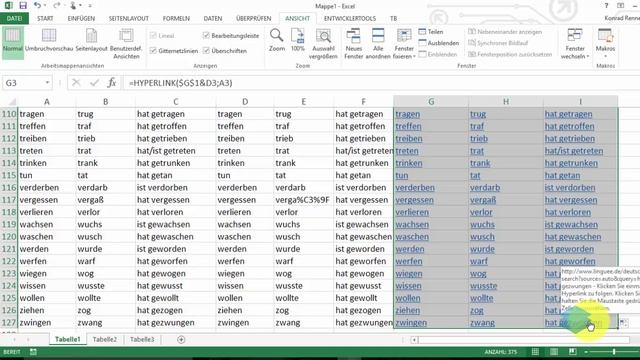640x360 pixels.
Task: Click the auto fill options button
Action: (624, 323)
